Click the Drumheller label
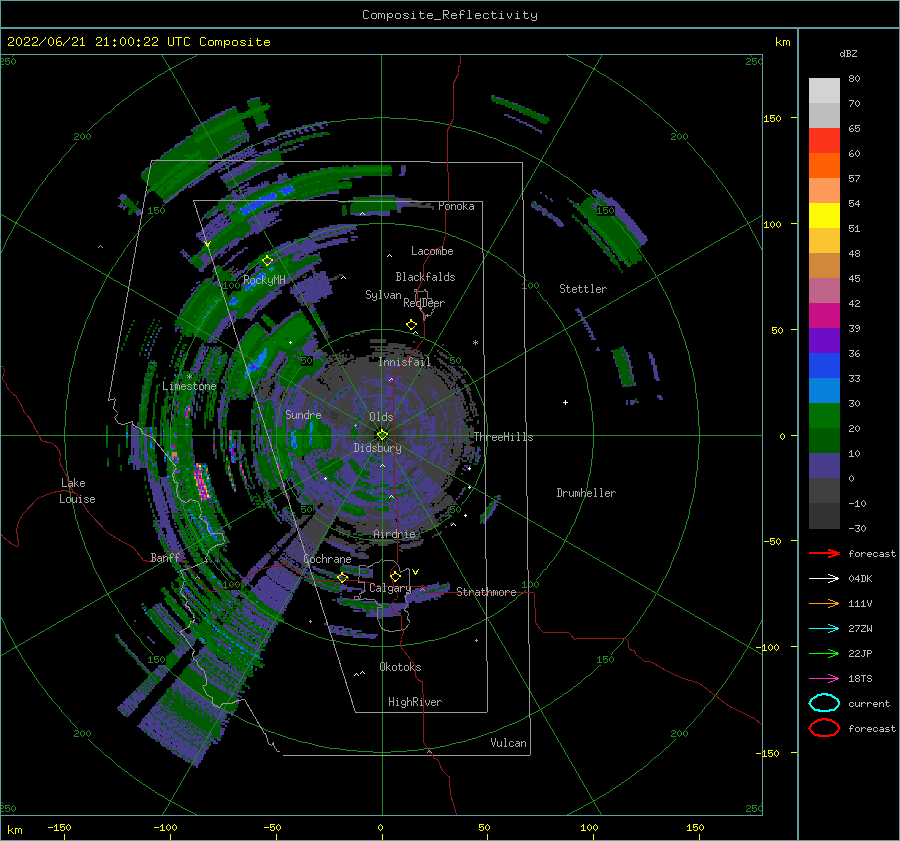This screenshot has height=841, width=900. coord(586,493)
